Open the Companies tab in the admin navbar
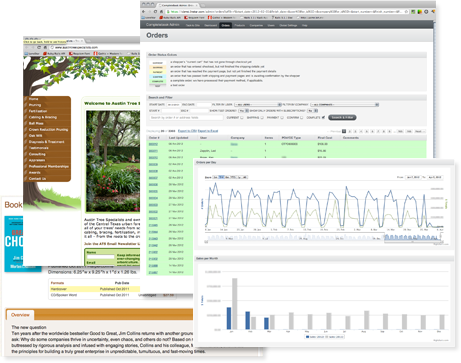 (256, 25)
